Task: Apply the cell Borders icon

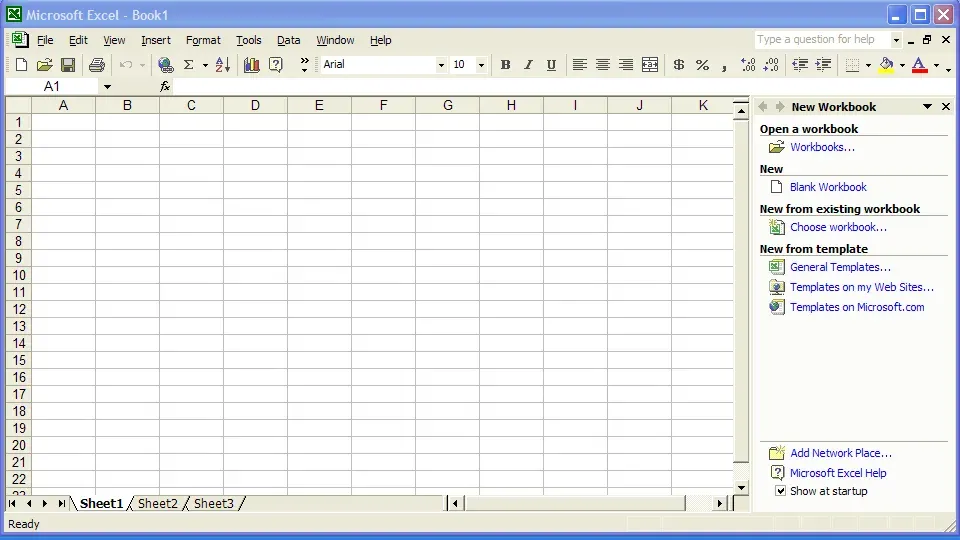Action: (x=852, y=65)
